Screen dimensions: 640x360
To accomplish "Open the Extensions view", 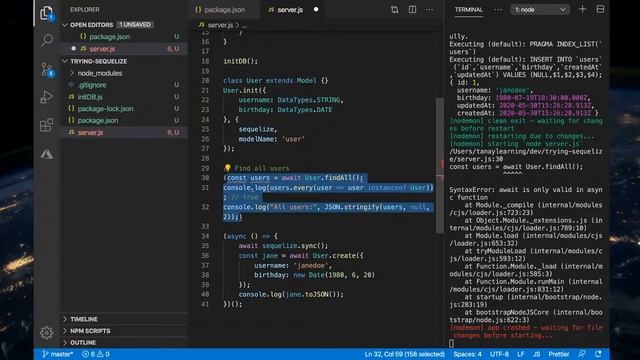I will tap(47, 124).
